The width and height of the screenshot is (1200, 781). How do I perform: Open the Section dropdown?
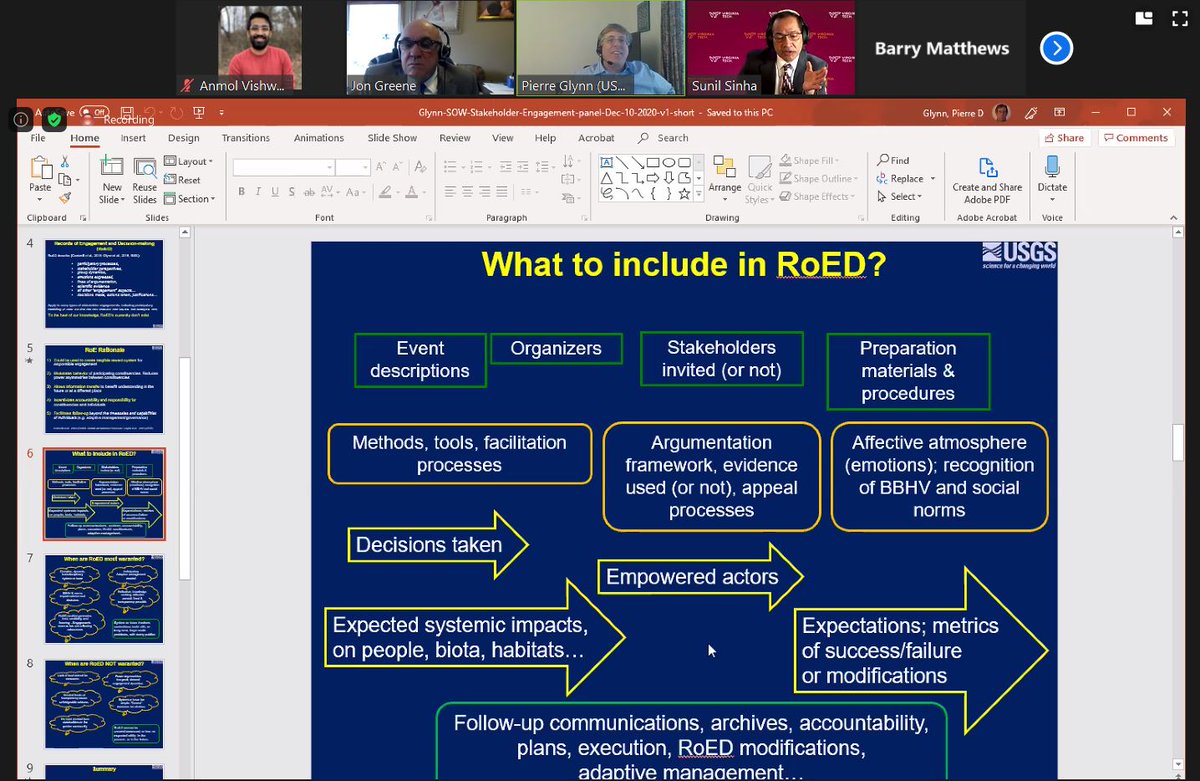188,198
